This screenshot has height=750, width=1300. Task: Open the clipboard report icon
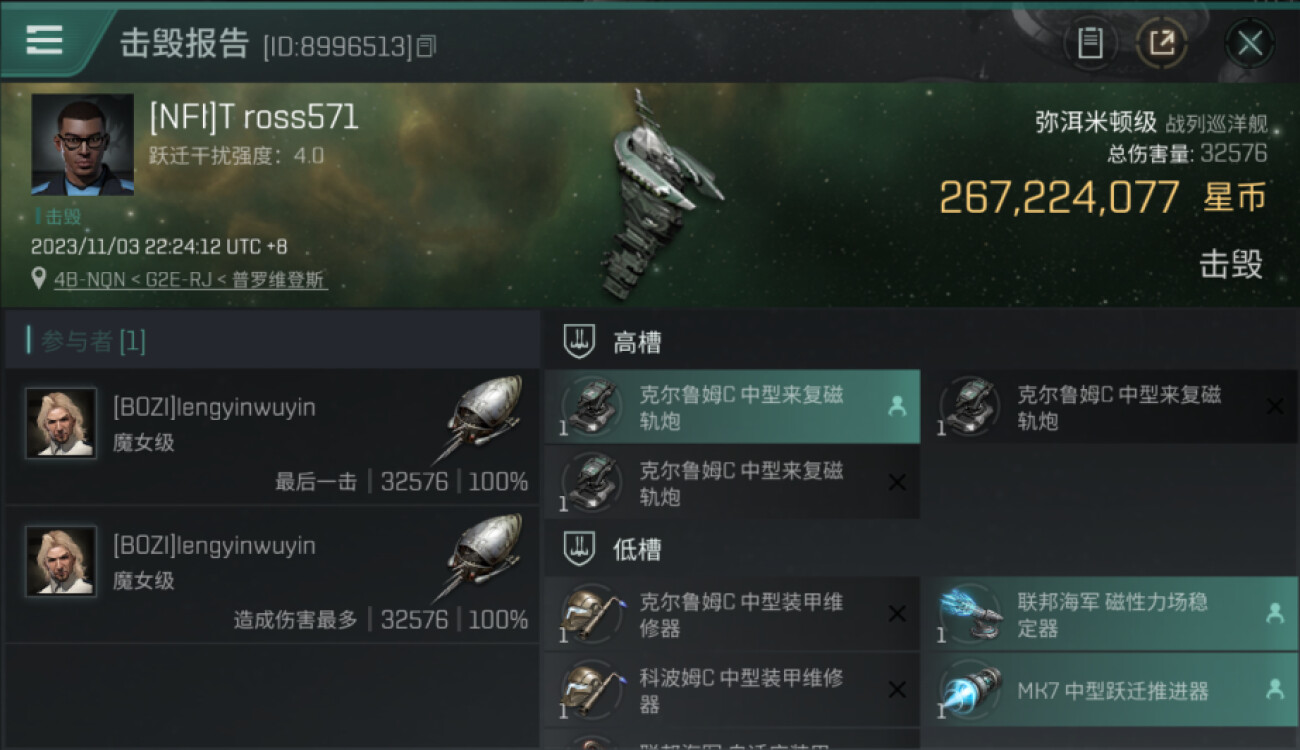(x=1090, y=43)
